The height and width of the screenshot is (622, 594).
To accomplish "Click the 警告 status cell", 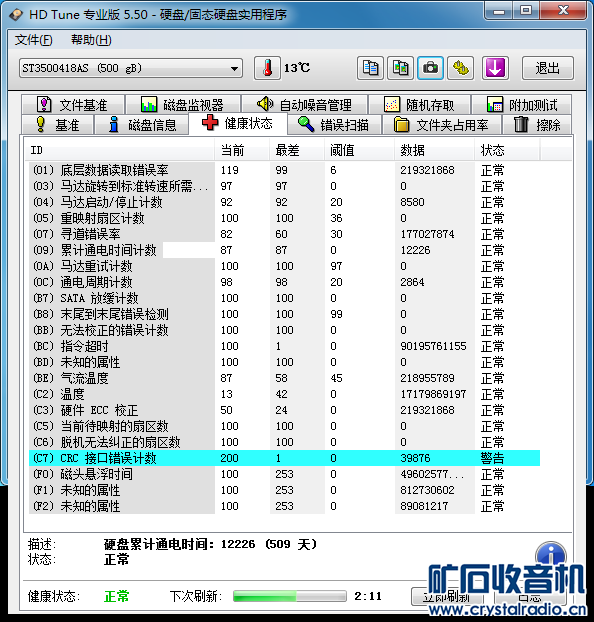I will click(492, 458).
